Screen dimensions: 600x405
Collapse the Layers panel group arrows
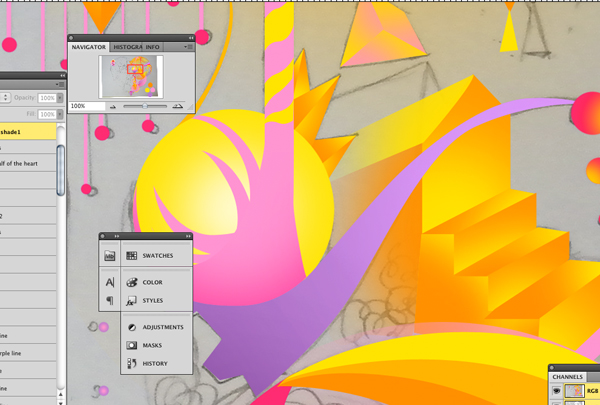pos(62,76)
